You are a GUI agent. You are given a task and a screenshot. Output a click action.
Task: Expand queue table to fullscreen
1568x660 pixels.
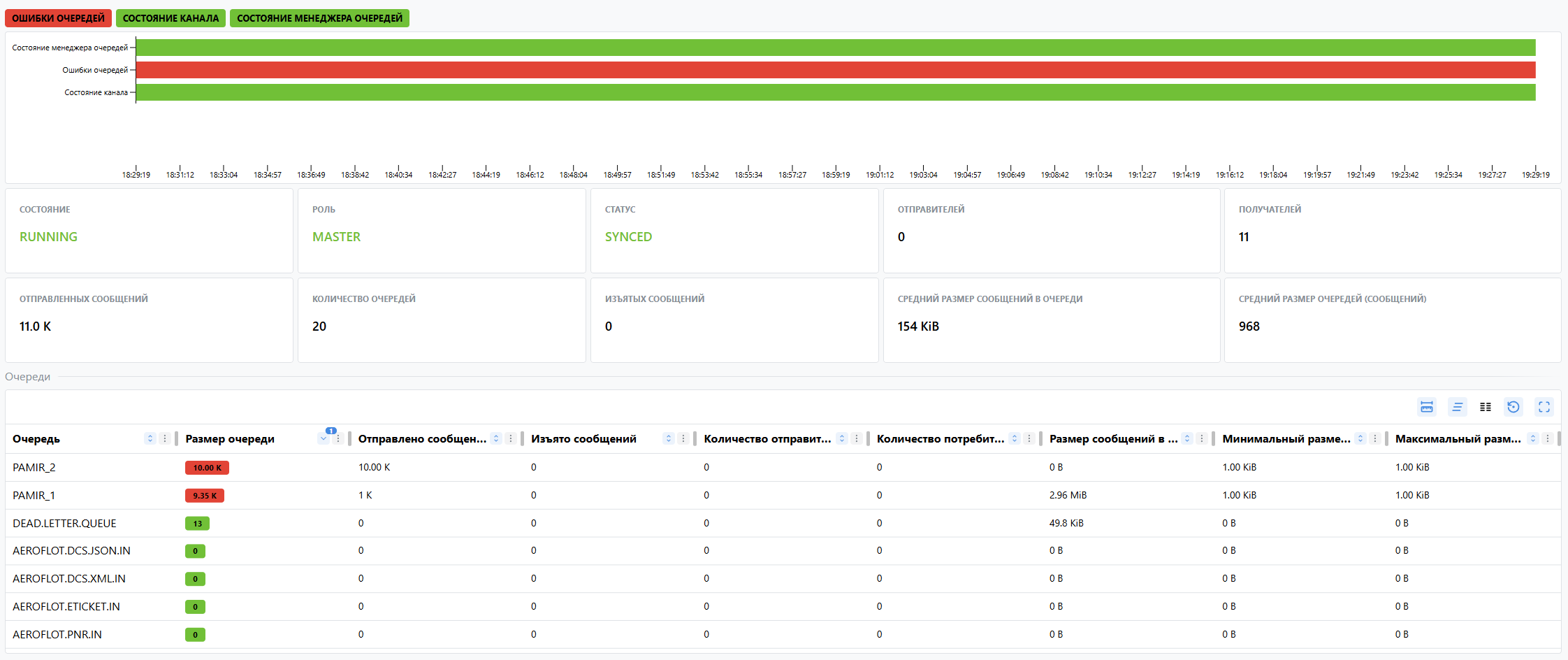[1544, 407]
